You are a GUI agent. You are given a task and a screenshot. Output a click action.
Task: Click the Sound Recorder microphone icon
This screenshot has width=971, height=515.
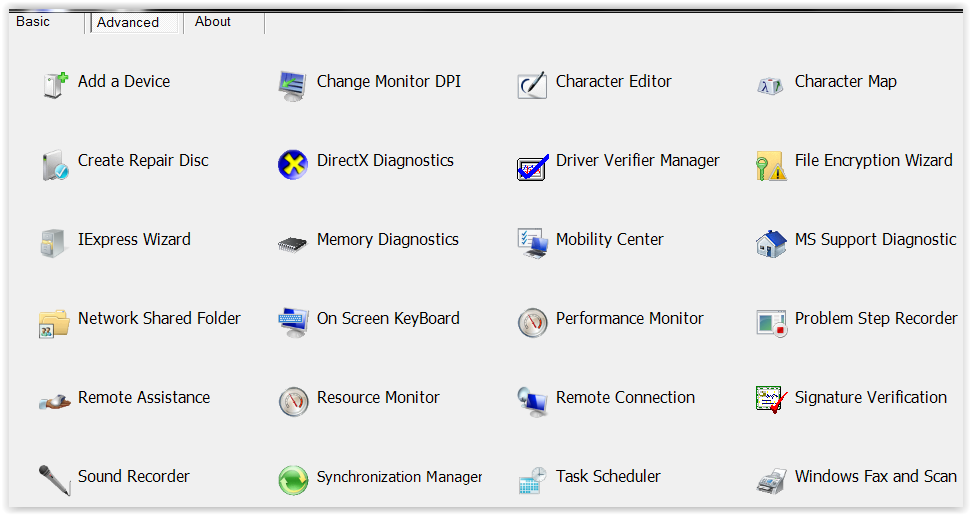coord(54,480)
